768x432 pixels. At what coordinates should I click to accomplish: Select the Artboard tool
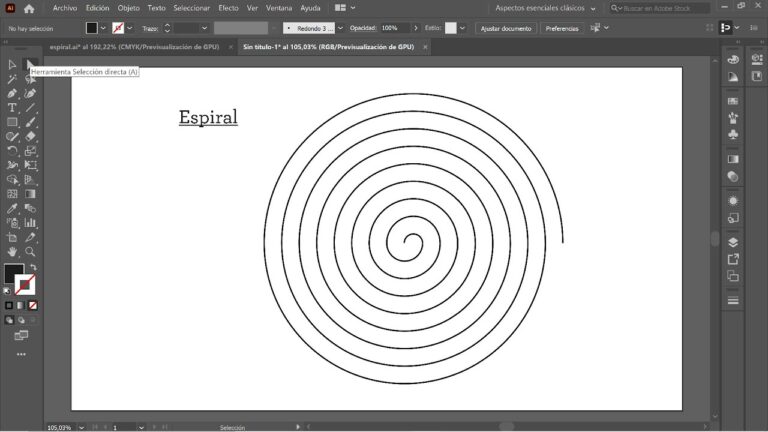[12, 238]
